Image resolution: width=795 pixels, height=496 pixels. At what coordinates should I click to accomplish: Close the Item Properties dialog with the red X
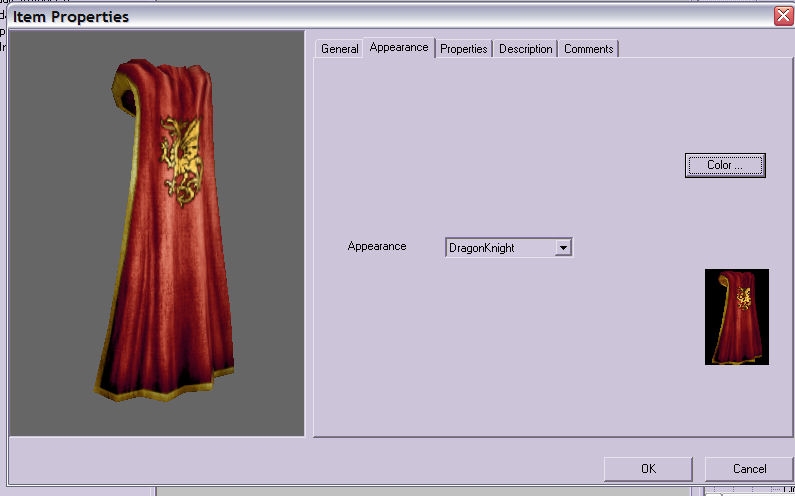tap(783, 16)
